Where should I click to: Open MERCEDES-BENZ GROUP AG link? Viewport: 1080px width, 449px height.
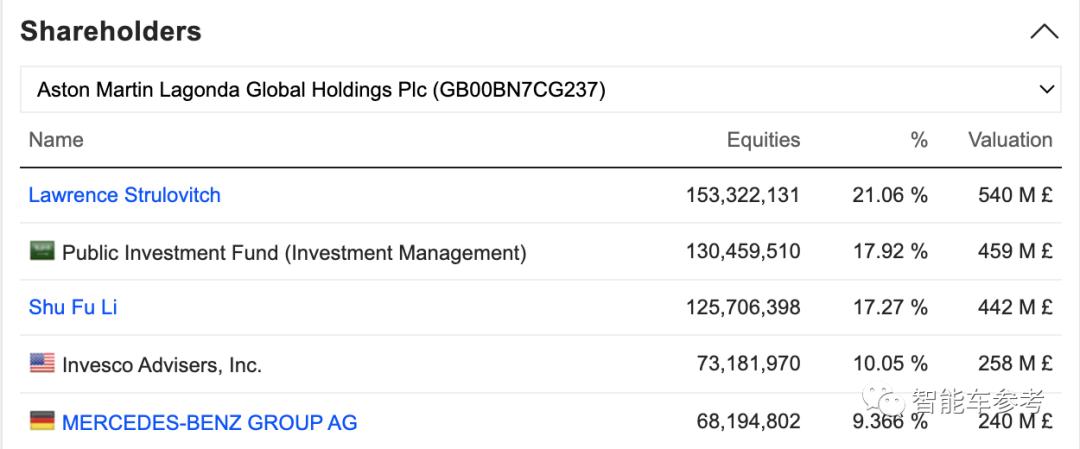click(209, 422)
